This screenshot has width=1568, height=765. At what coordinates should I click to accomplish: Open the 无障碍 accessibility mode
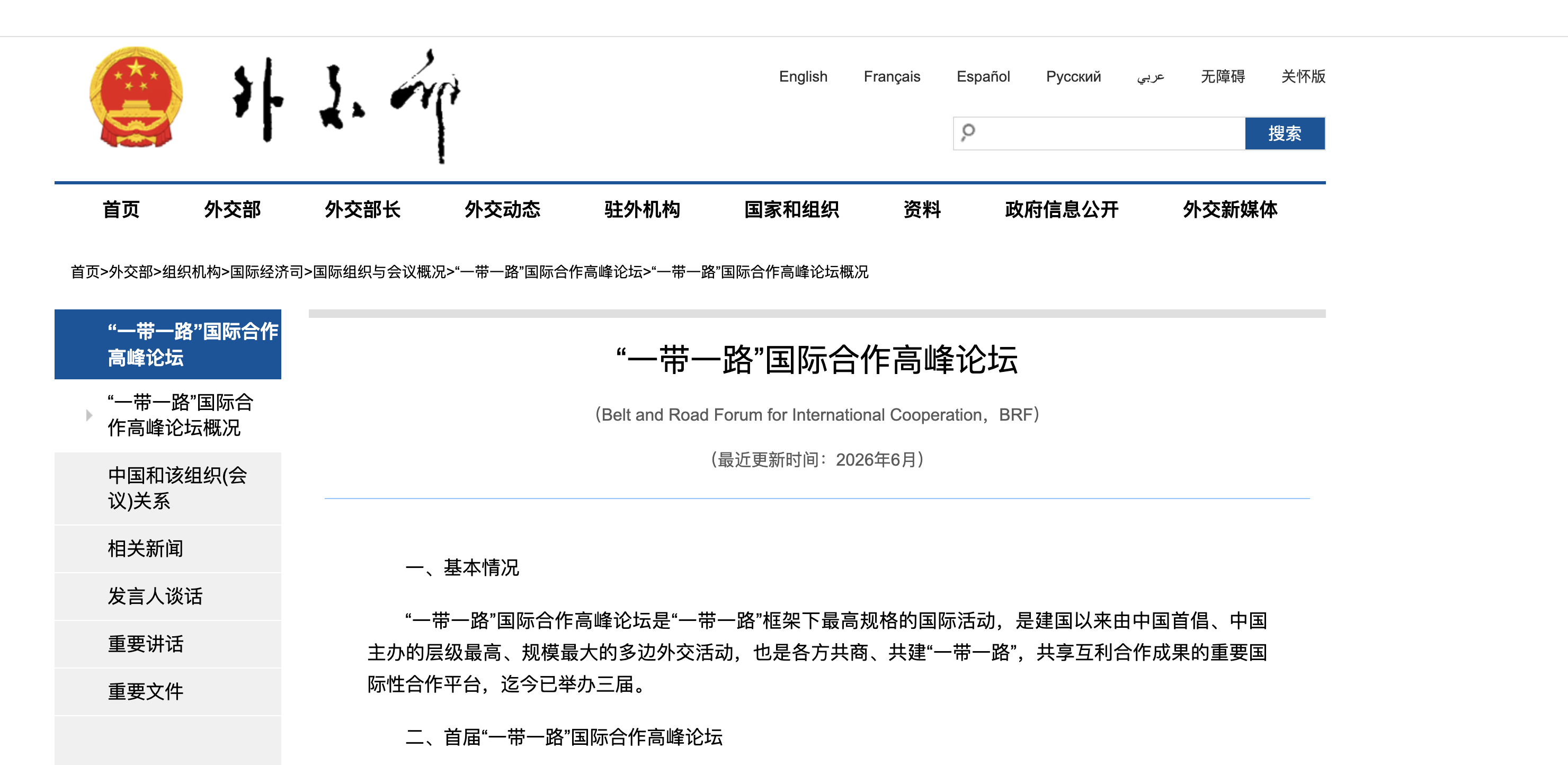click(x=1223, y=77)
